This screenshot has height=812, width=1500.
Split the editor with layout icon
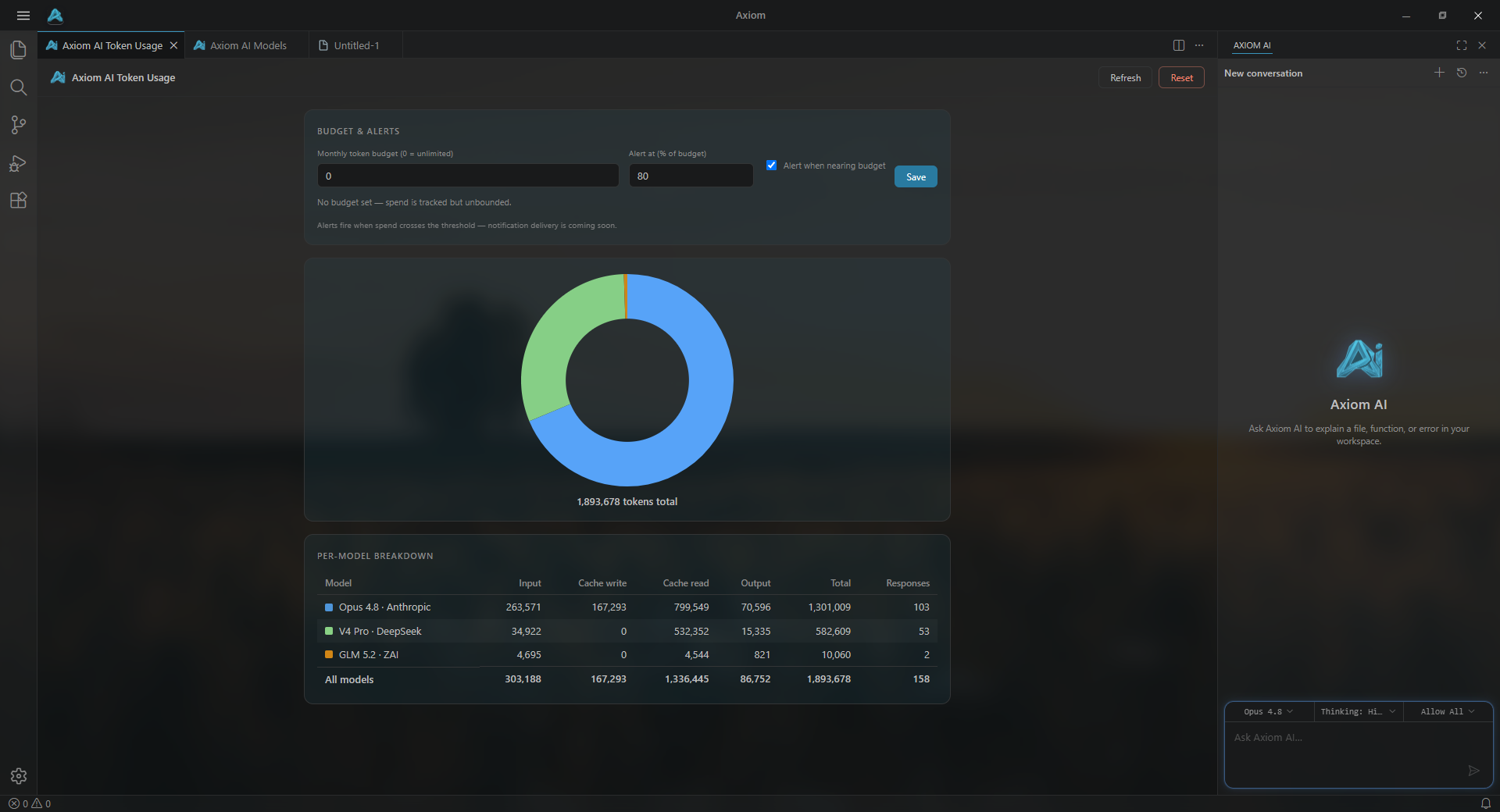click(x=1179, y=45)
